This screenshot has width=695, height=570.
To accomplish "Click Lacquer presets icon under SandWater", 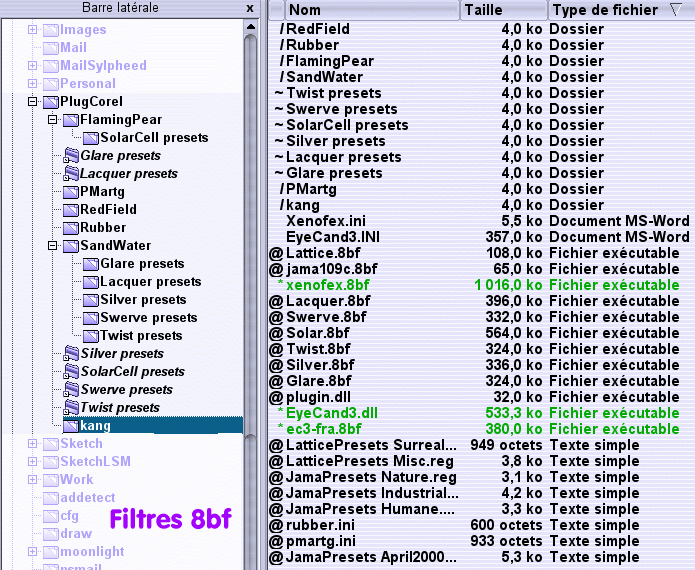I will (x=91, y=282).
